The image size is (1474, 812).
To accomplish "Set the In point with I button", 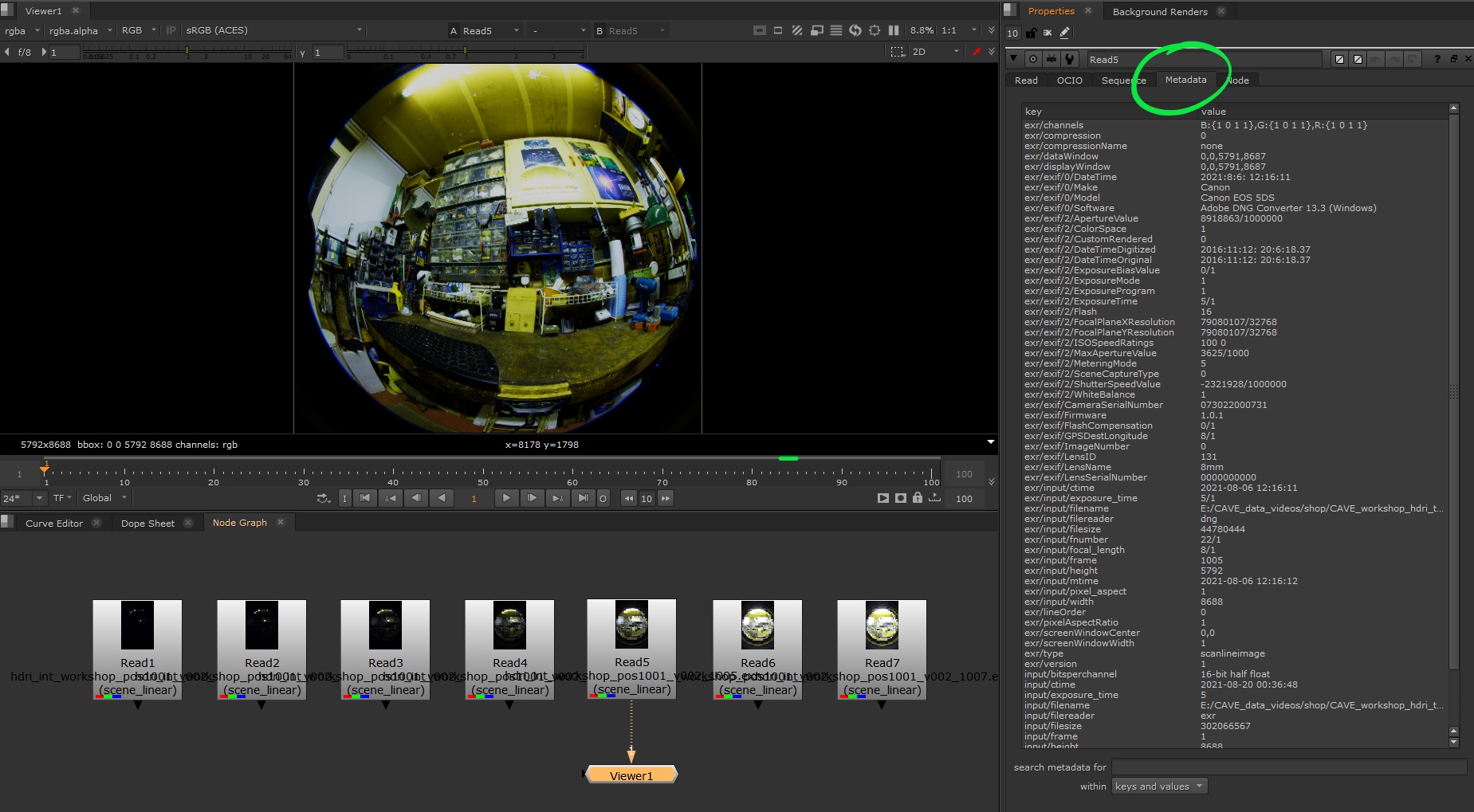I will [x=344, y=498].
